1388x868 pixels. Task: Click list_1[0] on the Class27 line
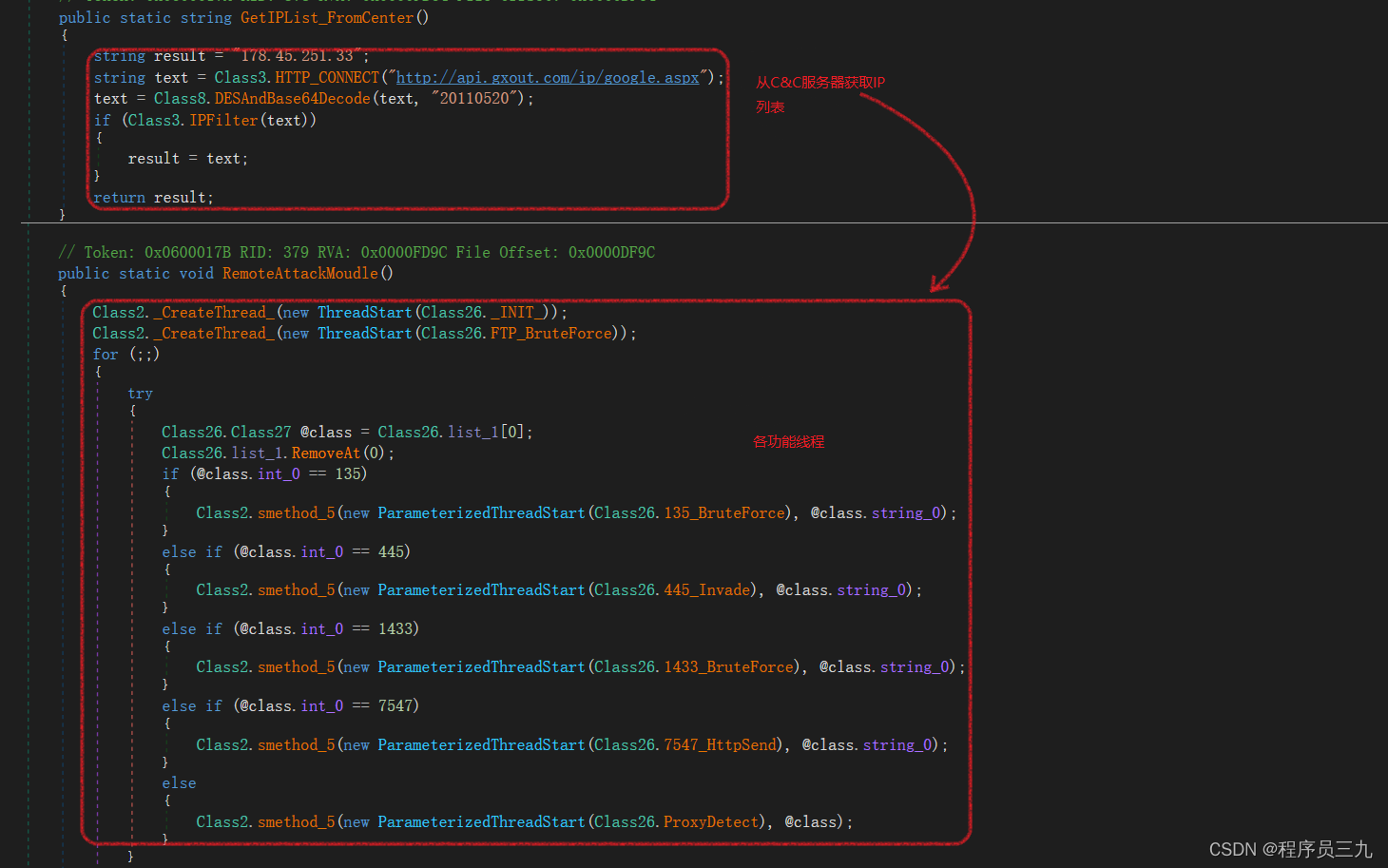[486, 433]
